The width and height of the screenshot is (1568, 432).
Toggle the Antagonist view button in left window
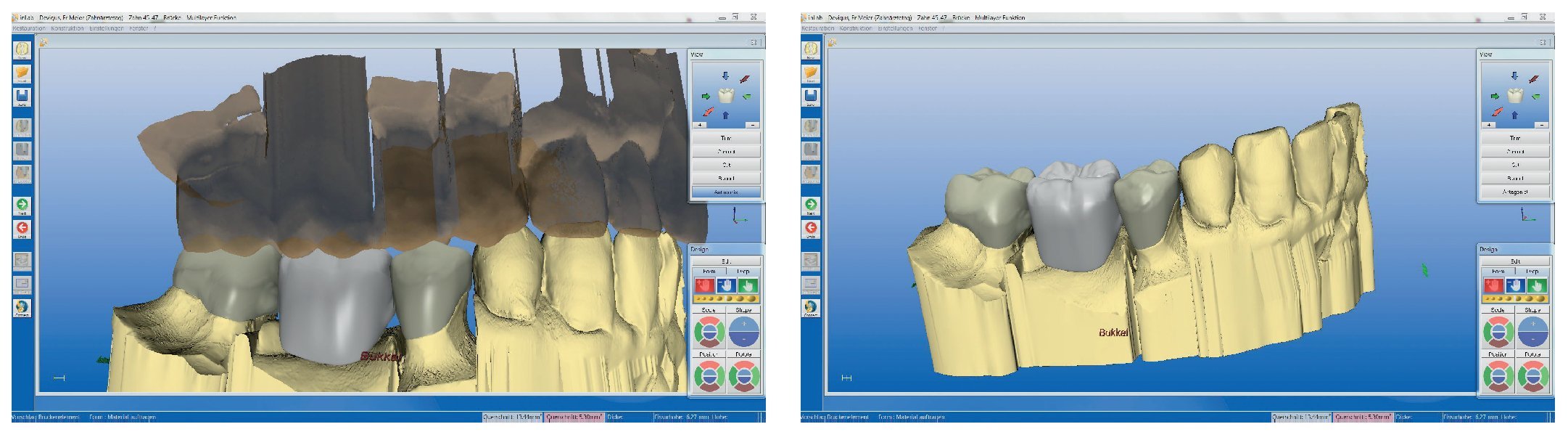(x=726, y=192)
